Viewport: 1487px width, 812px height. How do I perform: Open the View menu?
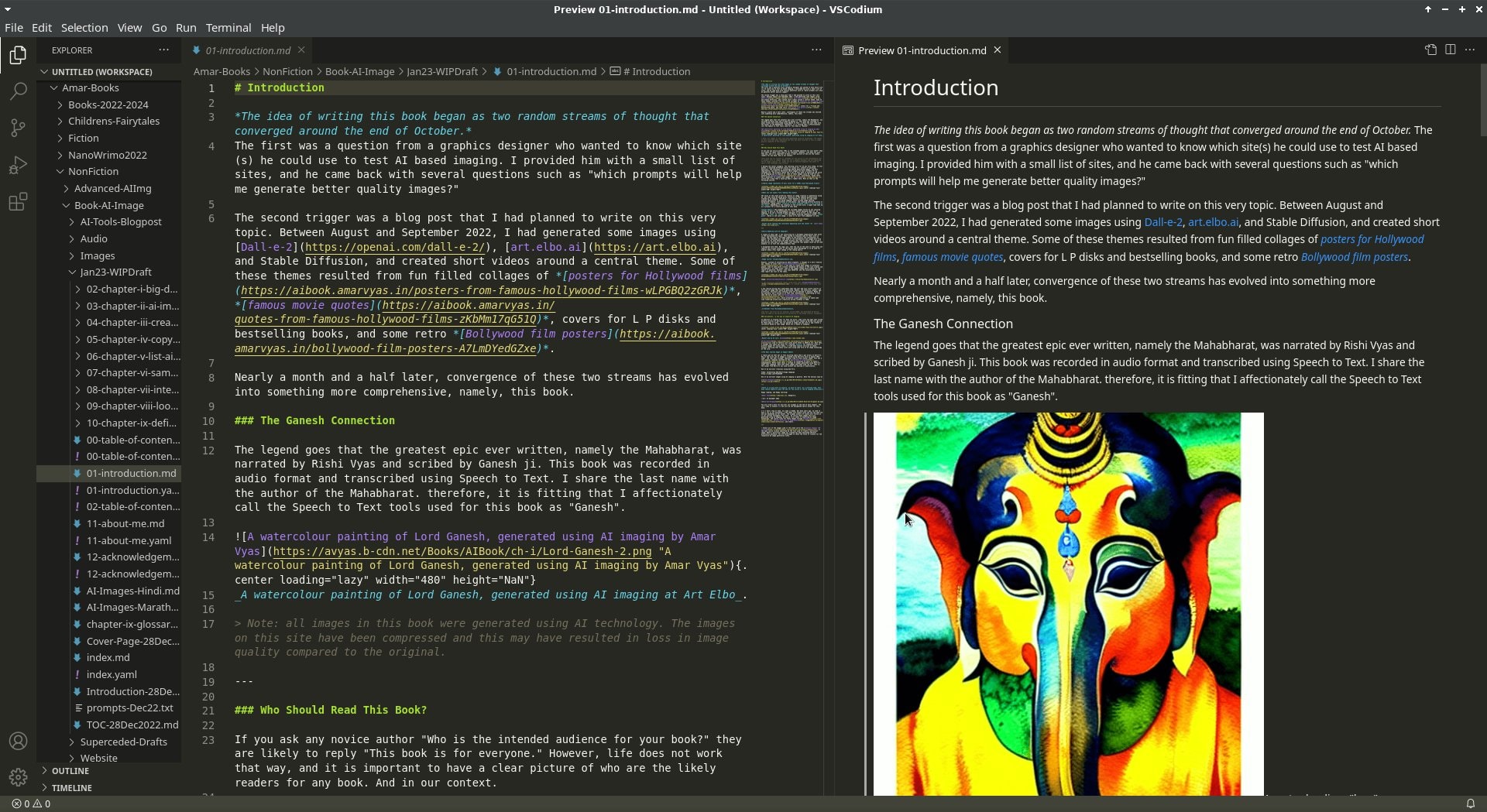click(x=129, y=28)
